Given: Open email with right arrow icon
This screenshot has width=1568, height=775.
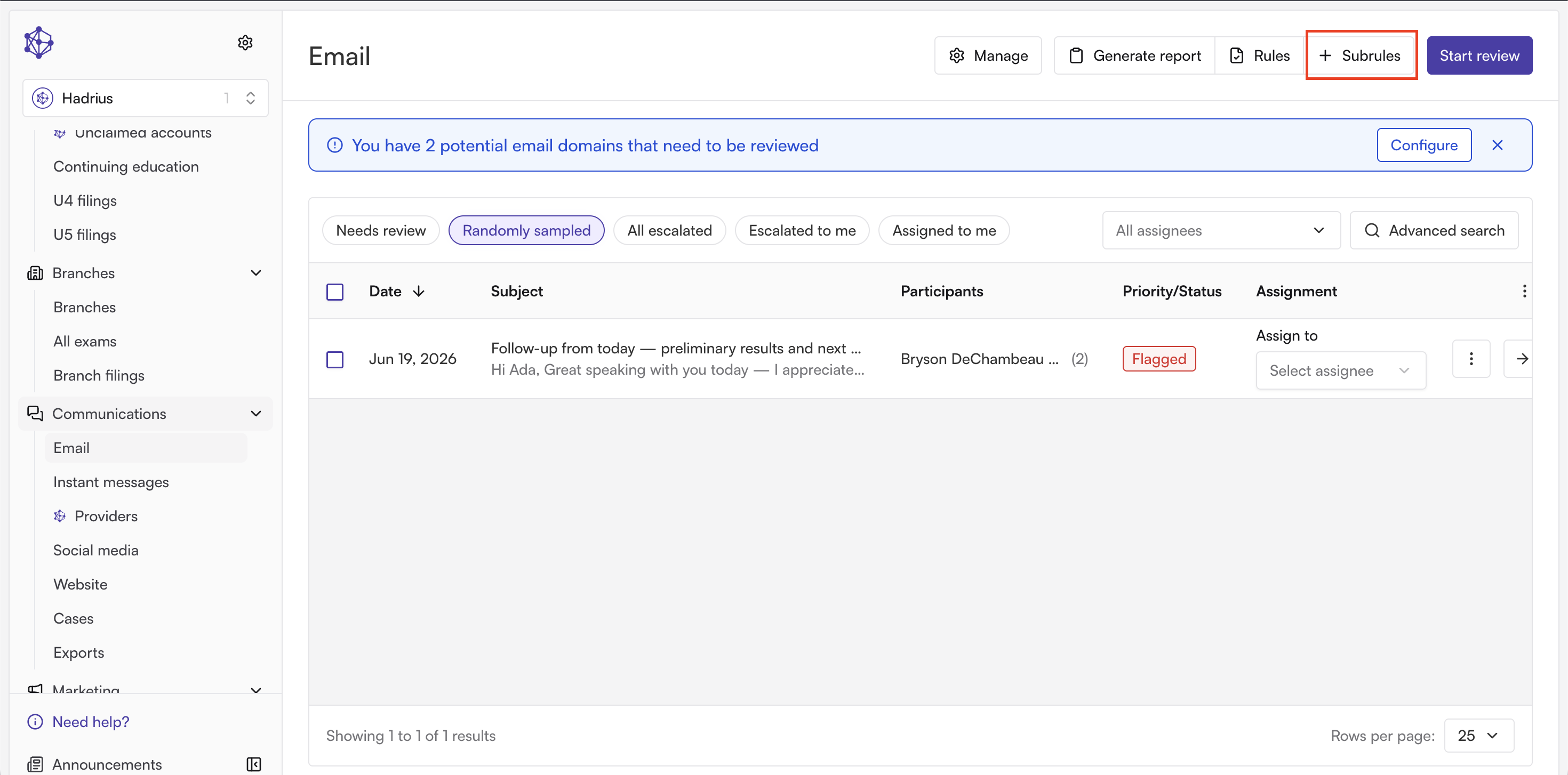Looking at the screenshot, I should click(1522, 359).
